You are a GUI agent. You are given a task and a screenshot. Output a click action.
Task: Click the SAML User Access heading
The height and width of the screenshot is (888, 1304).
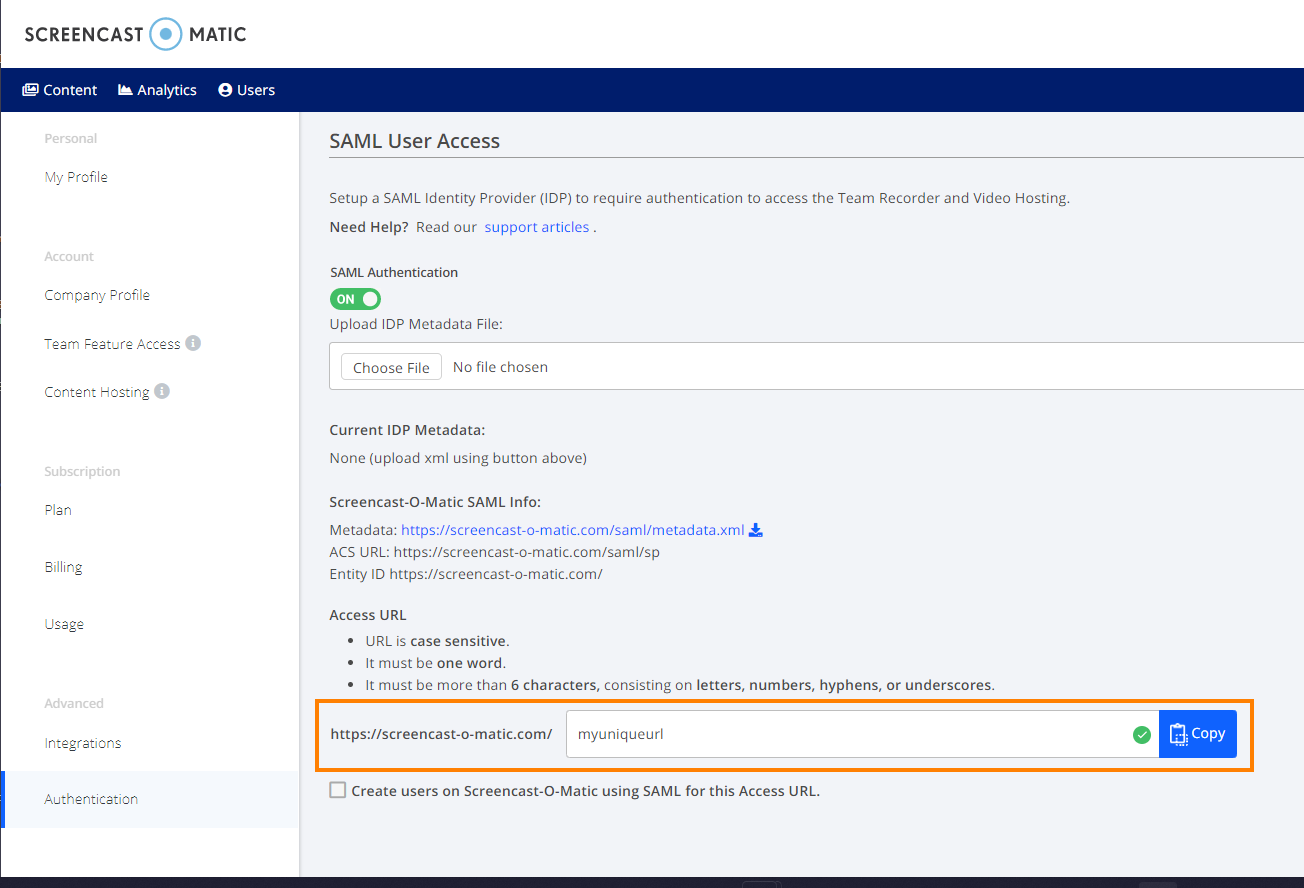[415, 141]
